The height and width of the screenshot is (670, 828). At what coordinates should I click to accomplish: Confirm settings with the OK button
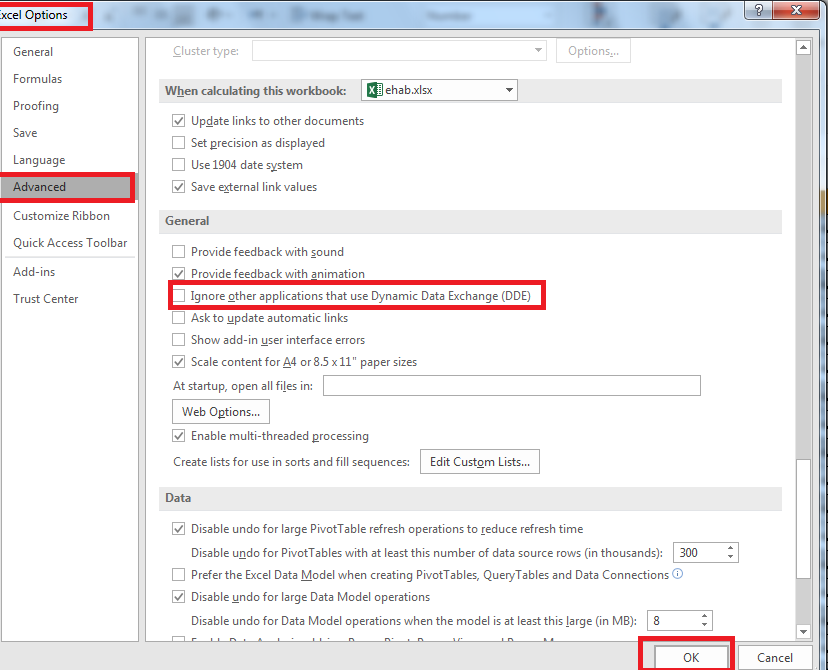[x=691, y=657]
